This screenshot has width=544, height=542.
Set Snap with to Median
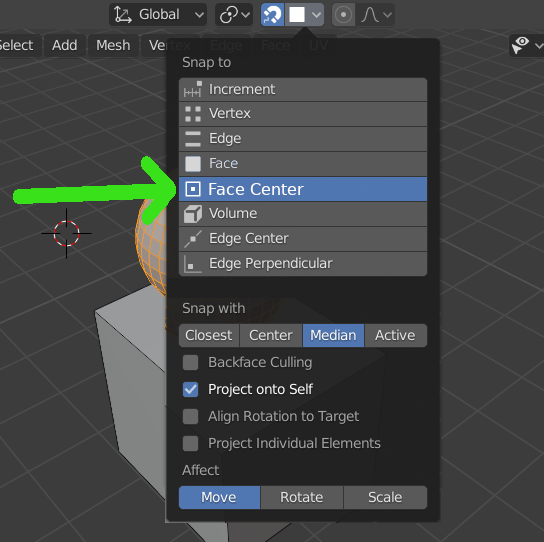pos(333,336)
